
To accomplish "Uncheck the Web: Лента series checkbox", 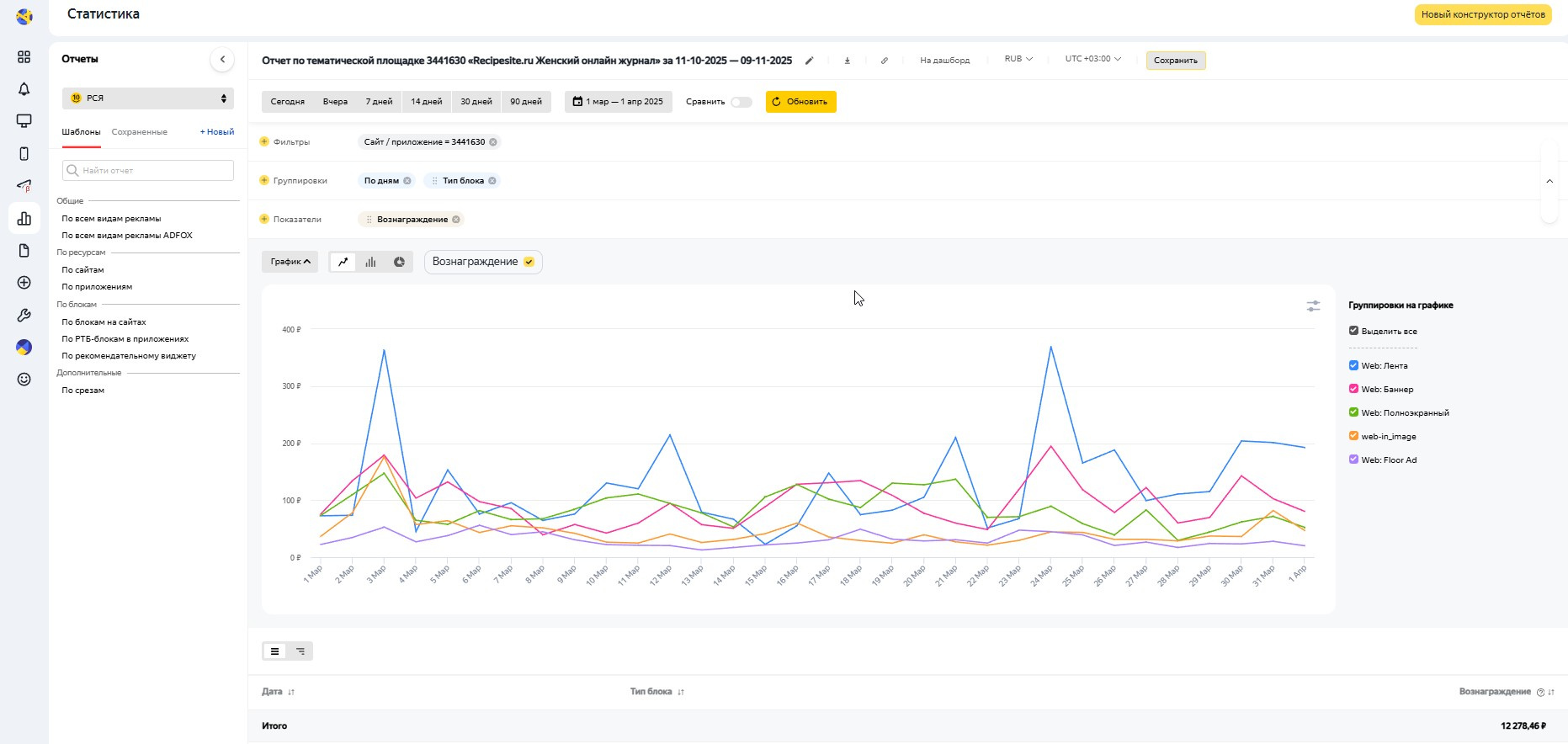I will click(x=1353, y=365).
